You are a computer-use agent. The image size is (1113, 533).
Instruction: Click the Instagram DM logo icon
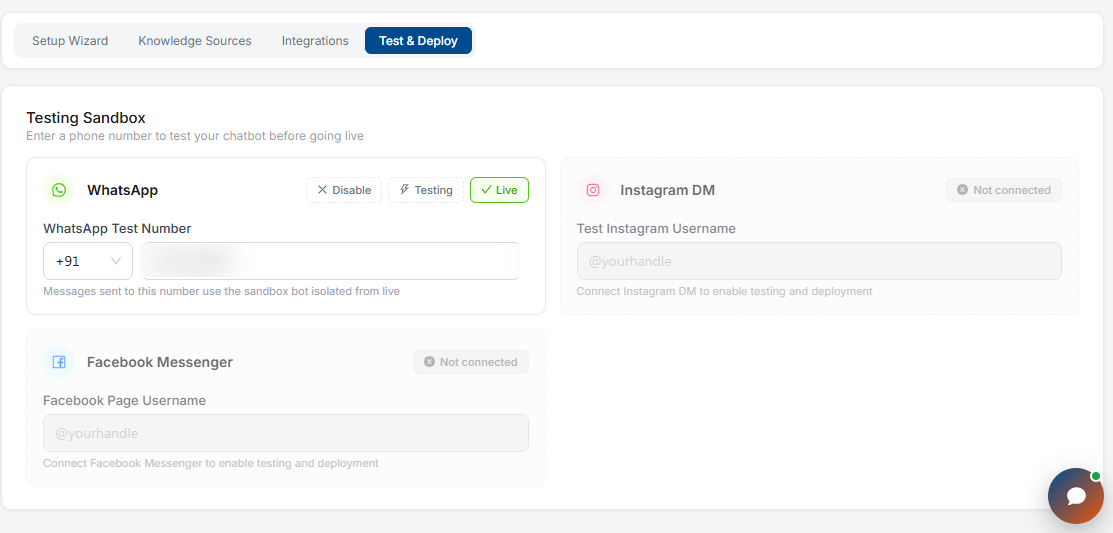tap(593, 190)
